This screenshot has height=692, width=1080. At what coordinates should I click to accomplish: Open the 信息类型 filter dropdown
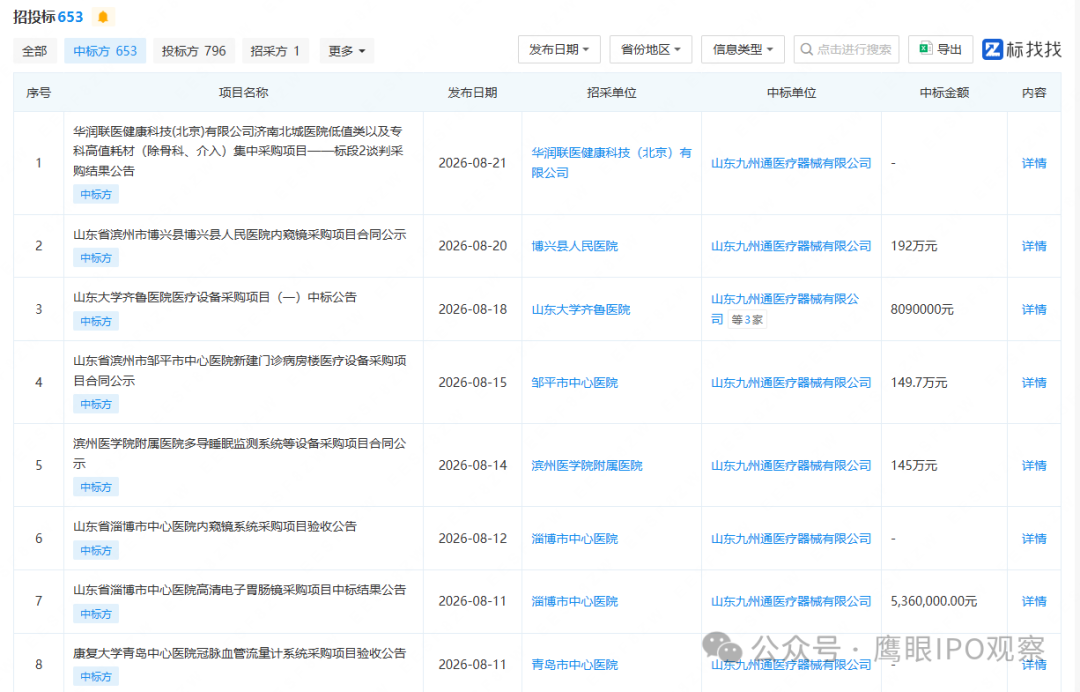click(742, 50)
